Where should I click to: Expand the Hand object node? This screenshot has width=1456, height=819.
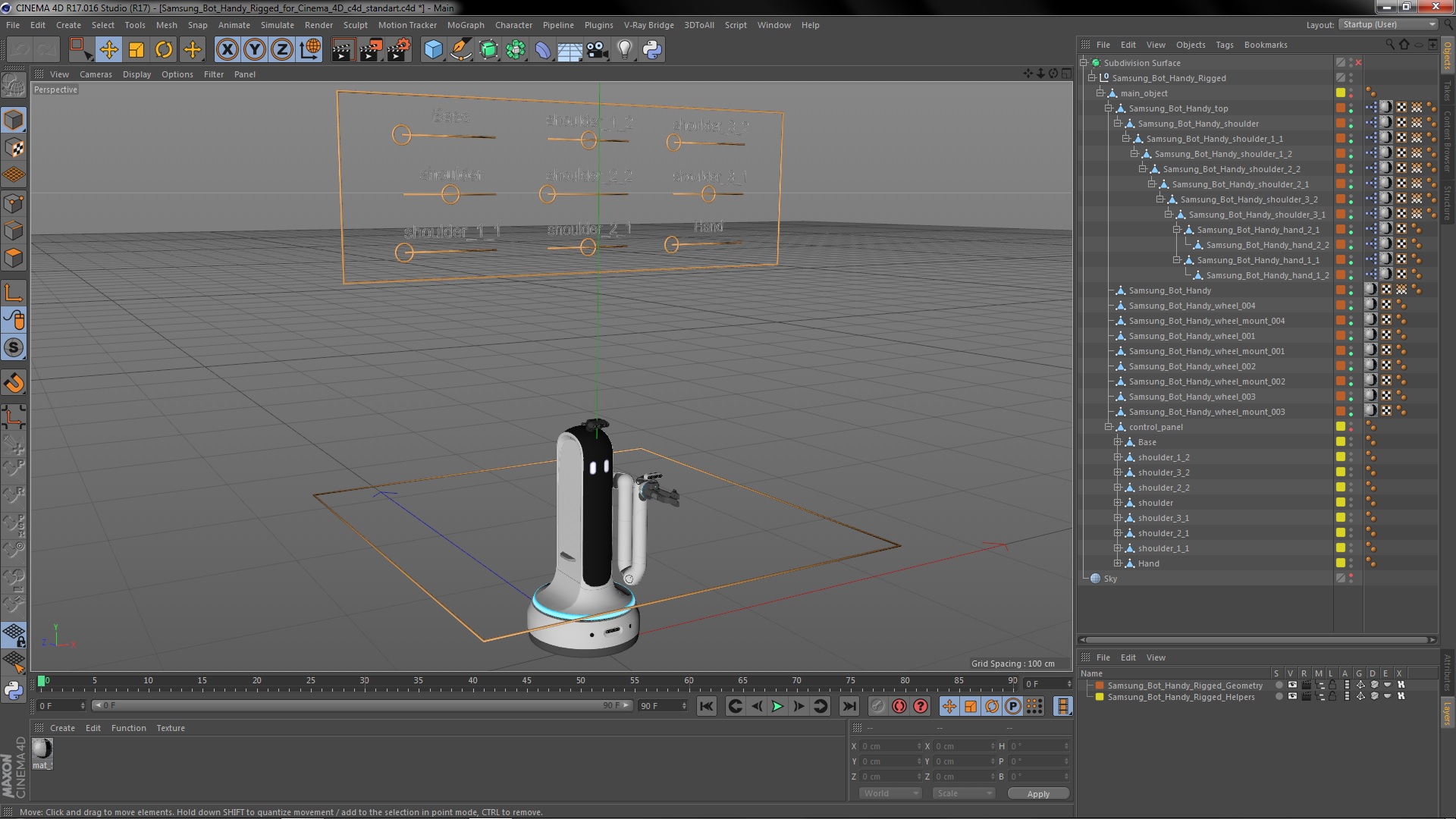click(x=1117, y=563)
